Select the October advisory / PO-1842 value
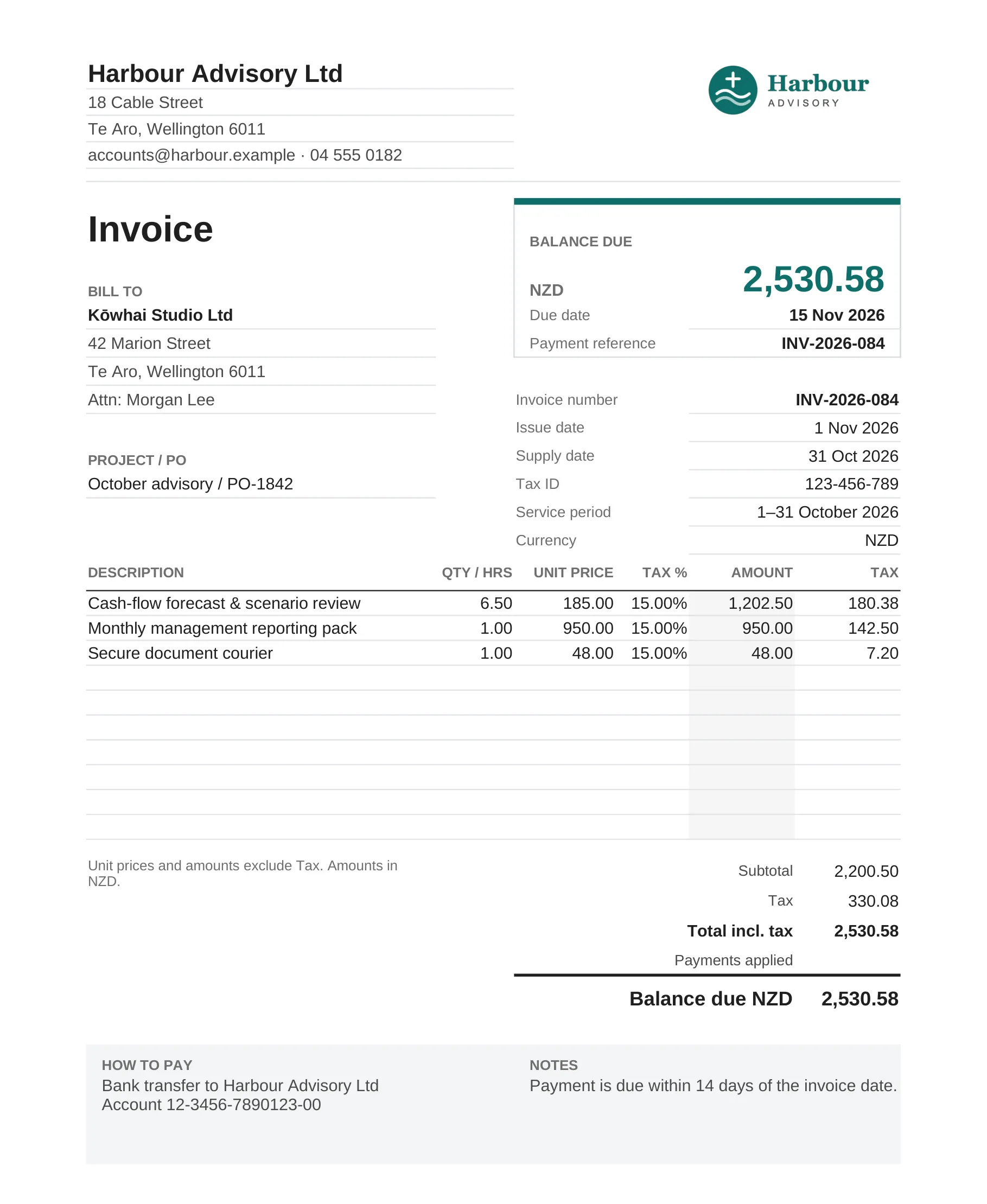Image resolution: width=987 pixels, height=1204 pixels. pyautogui.click(x=190, y=484)
